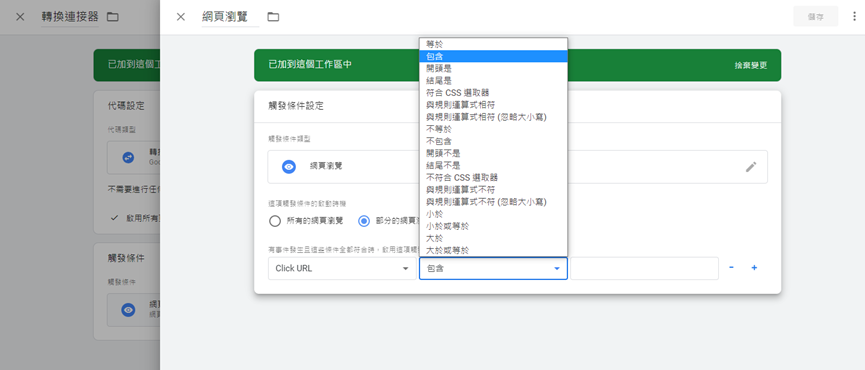The width and height of the screenshot is (865, 370).
Task: Select 等於 in operator list
Action: [493, 44]
